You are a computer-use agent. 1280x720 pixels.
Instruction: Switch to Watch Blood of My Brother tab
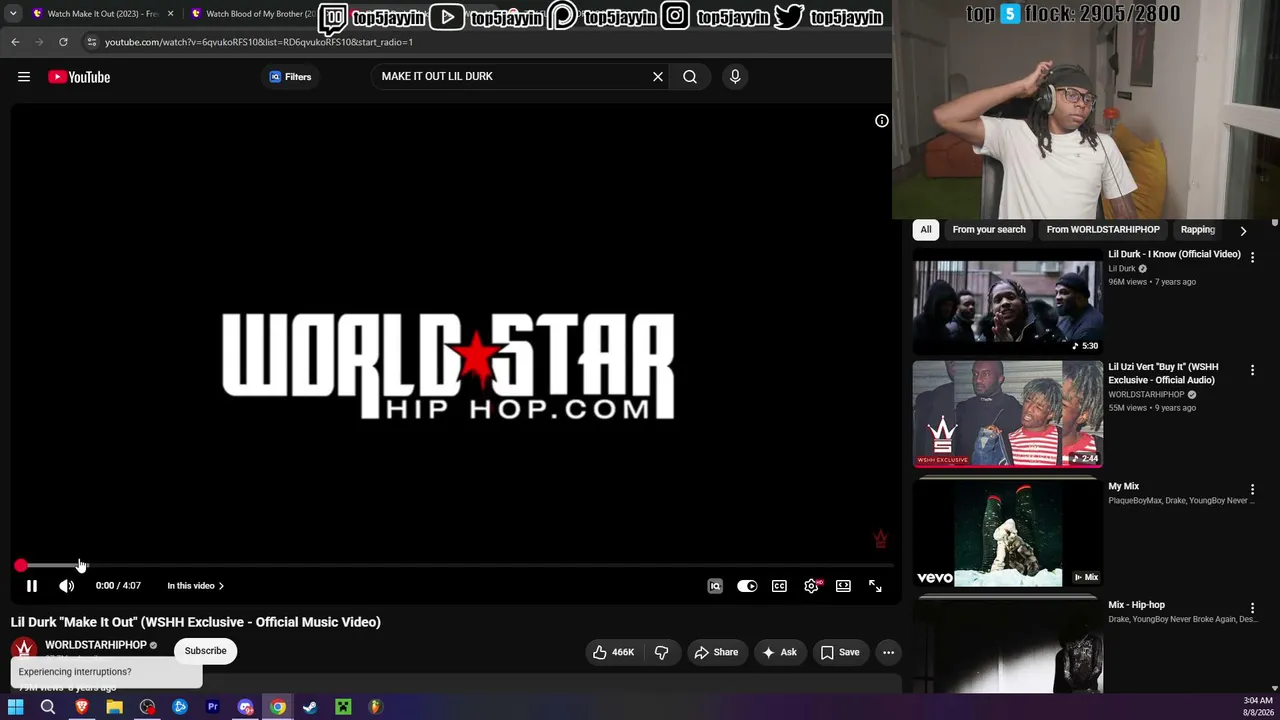[x=252, y=14]
